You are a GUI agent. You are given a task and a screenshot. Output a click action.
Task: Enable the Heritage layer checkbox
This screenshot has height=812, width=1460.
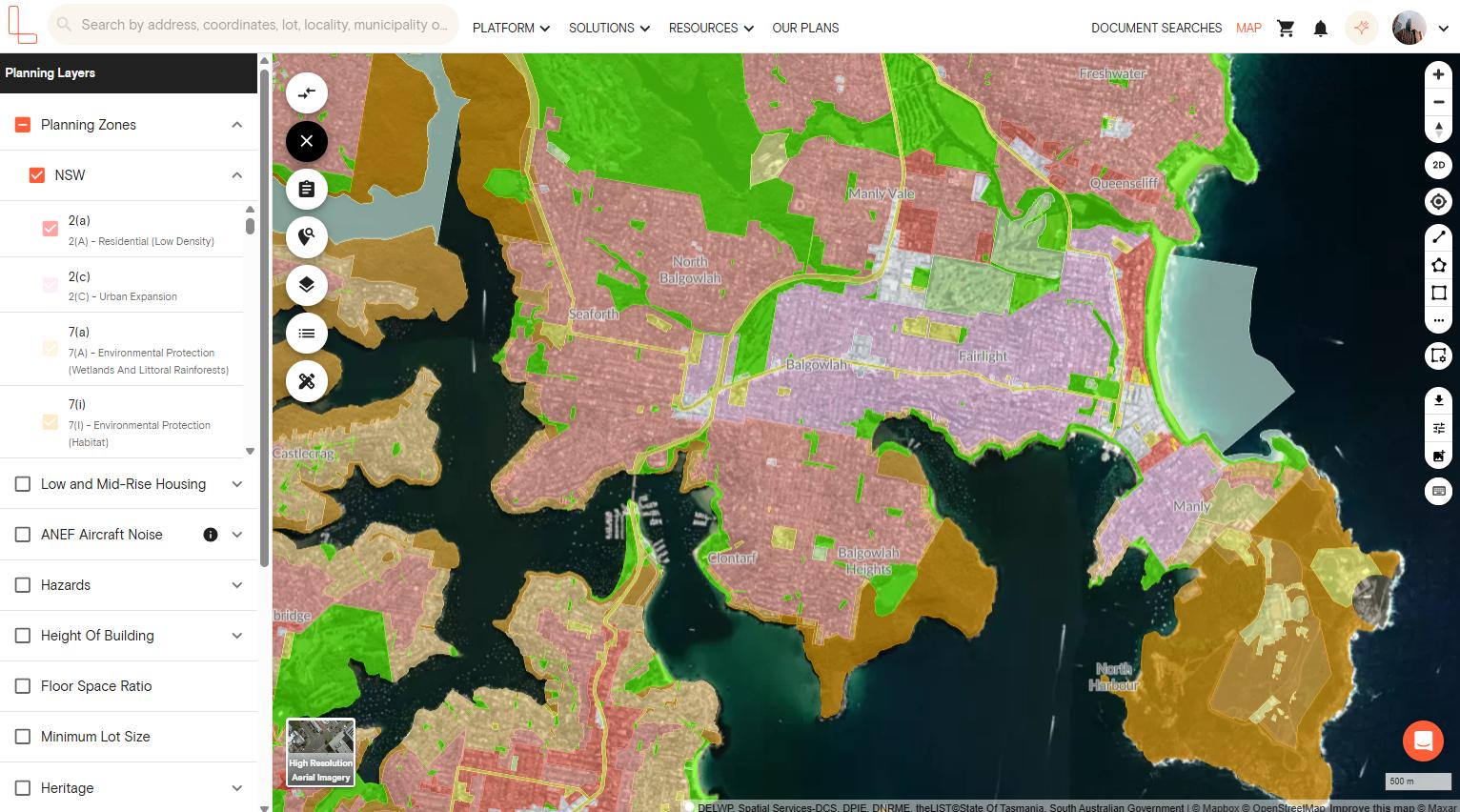(23, 788)
